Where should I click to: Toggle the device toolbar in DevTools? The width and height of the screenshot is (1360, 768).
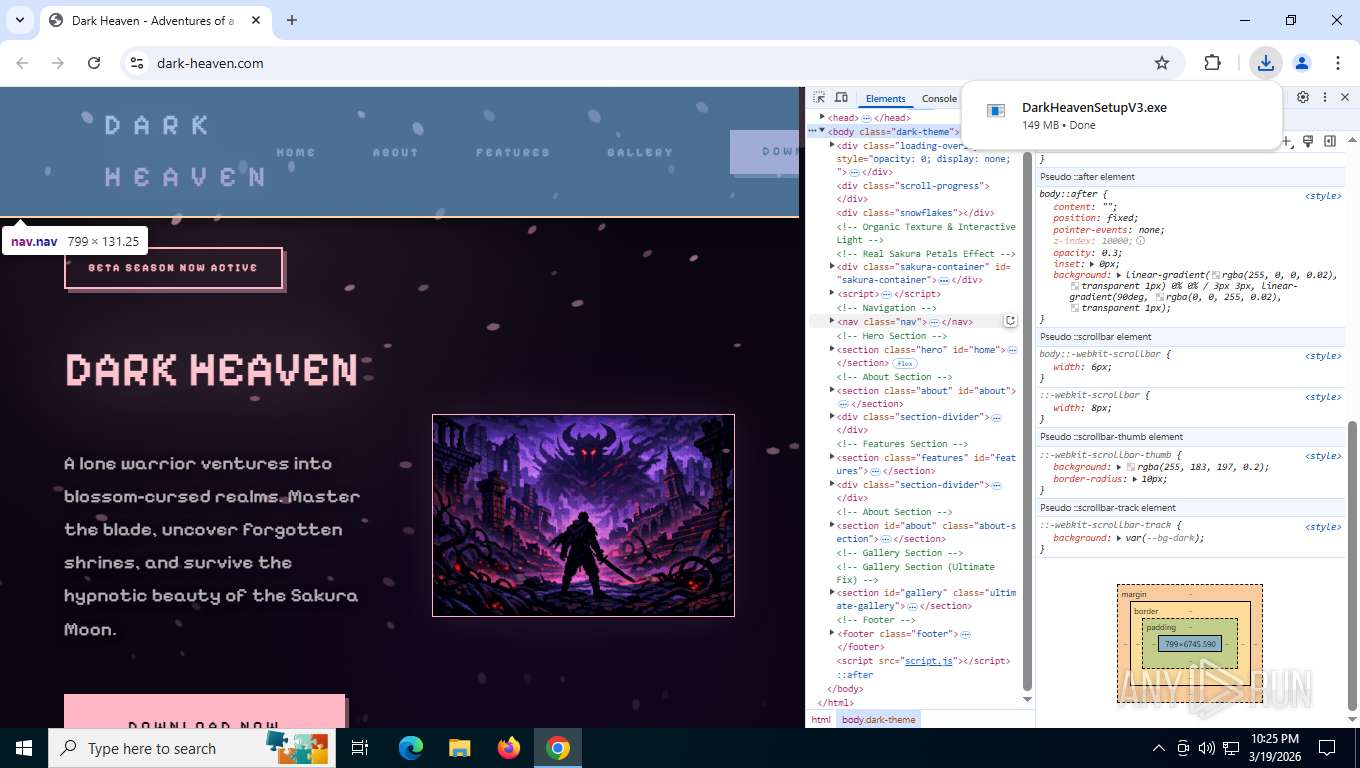pyautogui.click(x=842, y=98)
